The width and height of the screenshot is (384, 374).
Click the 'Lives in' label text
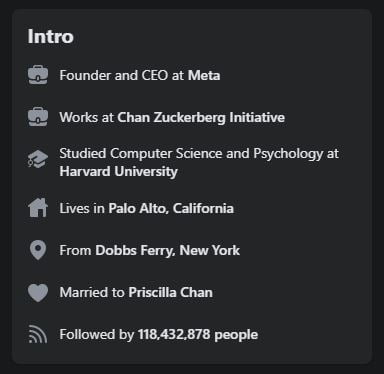[x=82, y=208]
